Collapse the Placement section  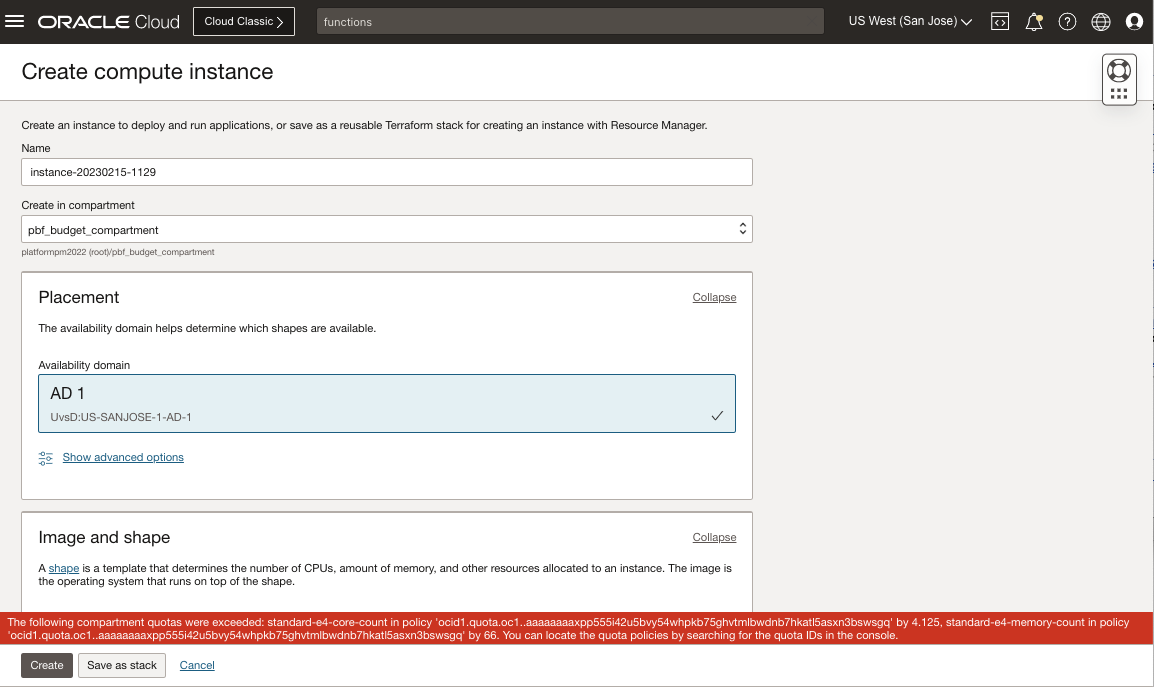click(714, 297)
